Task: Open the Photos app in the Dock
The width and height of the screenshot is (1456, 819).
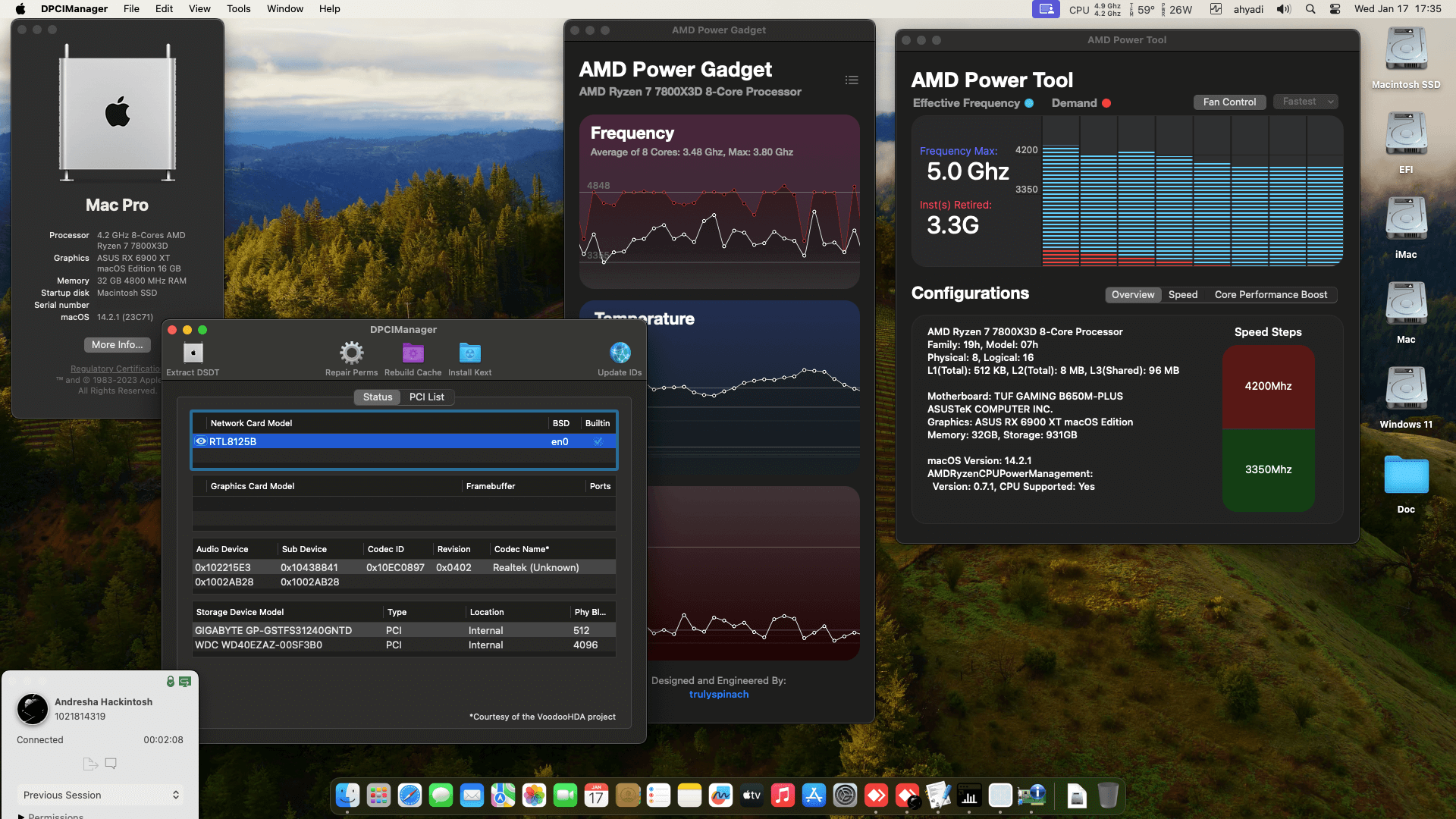Action: click(534, 795)
